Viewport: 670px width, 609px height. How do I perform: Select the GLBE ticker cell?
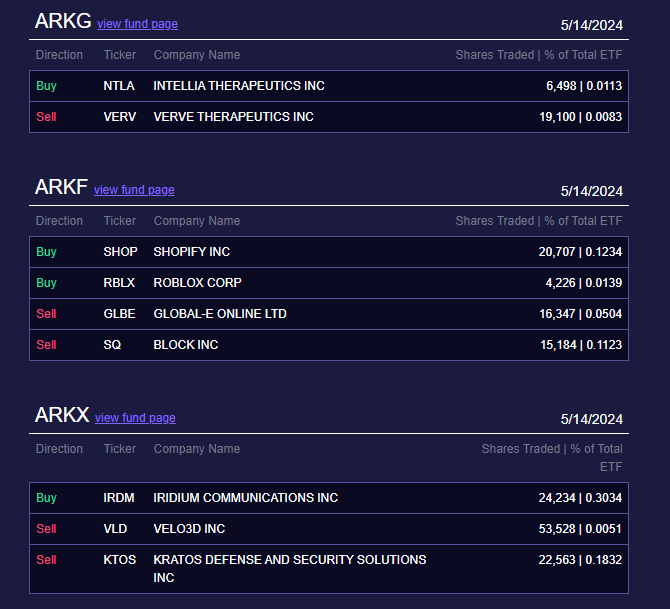click(119, 314)
